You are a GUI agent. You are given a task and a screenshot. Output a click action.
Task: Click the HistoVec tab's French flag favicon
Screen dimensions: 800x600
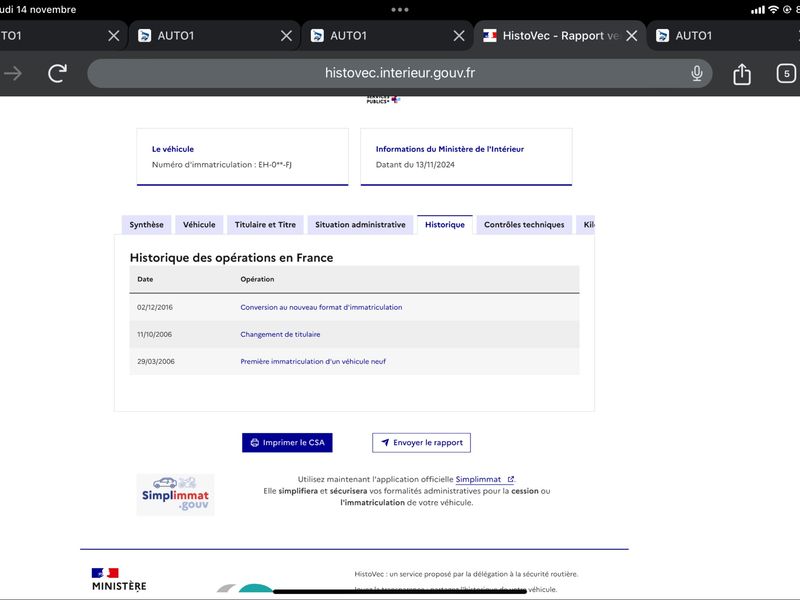coord(490,36)
